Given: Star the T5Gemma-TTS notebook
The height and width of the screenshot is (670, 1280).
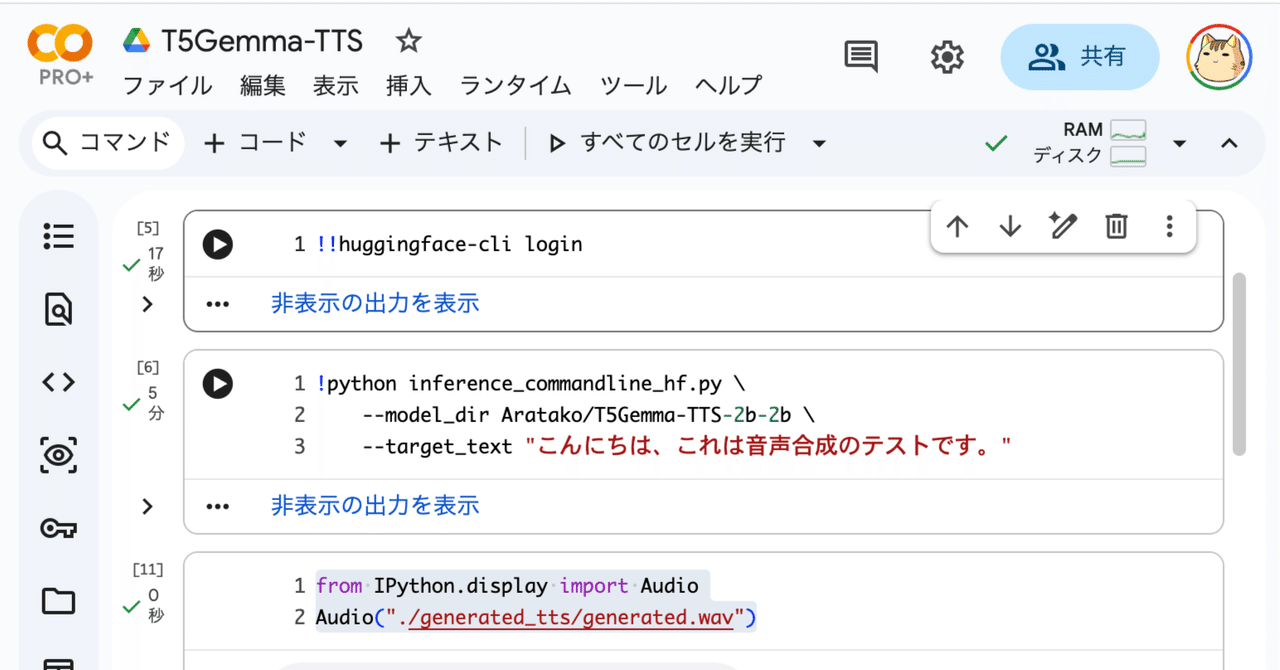Looking at the screenshot, I should pyautogui.click(x=408, y=42).
